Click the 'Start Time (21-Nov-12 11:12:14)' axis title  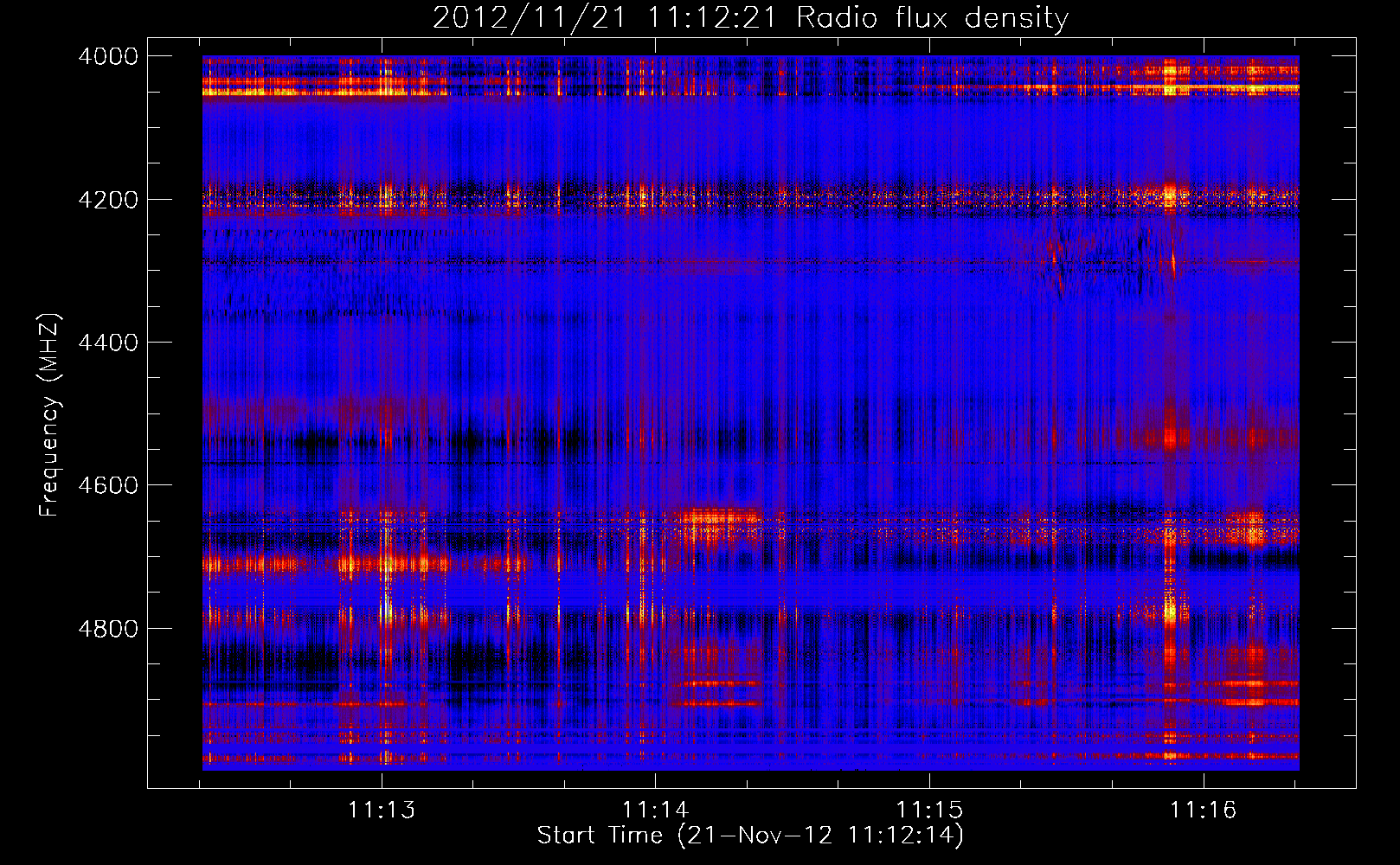click(750, 836)
